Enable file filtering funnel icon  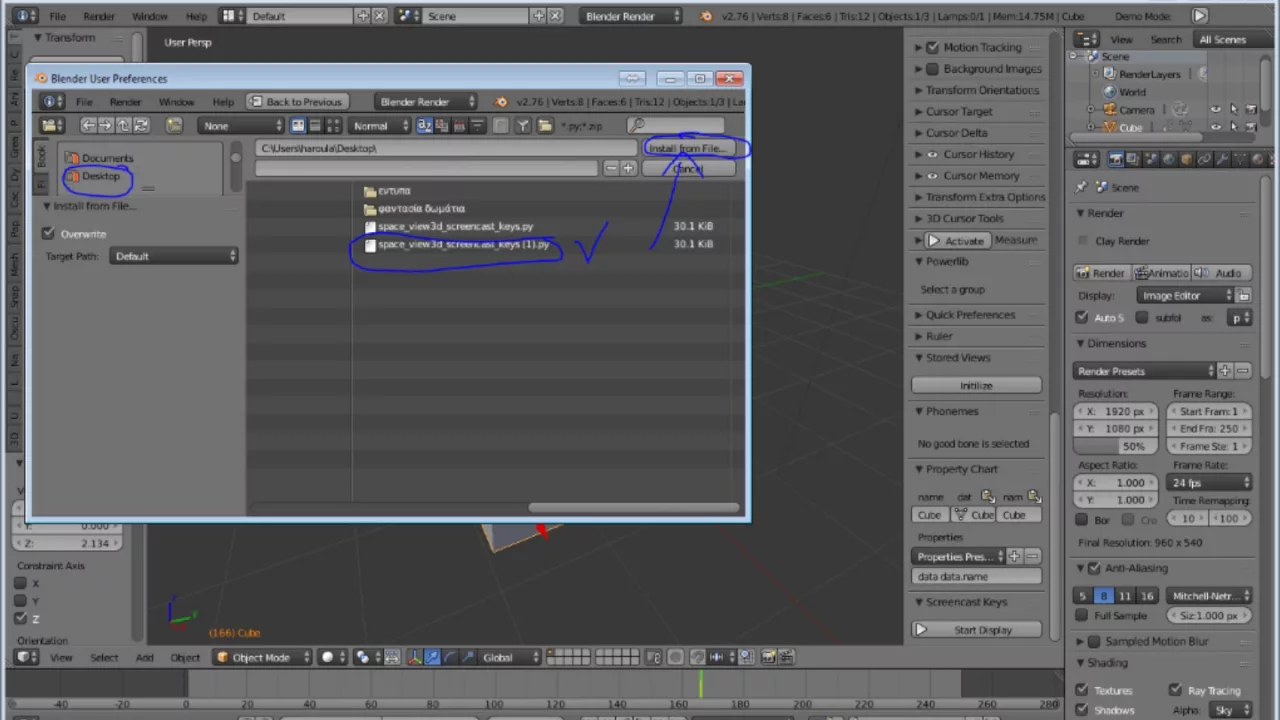click(524, 125)
